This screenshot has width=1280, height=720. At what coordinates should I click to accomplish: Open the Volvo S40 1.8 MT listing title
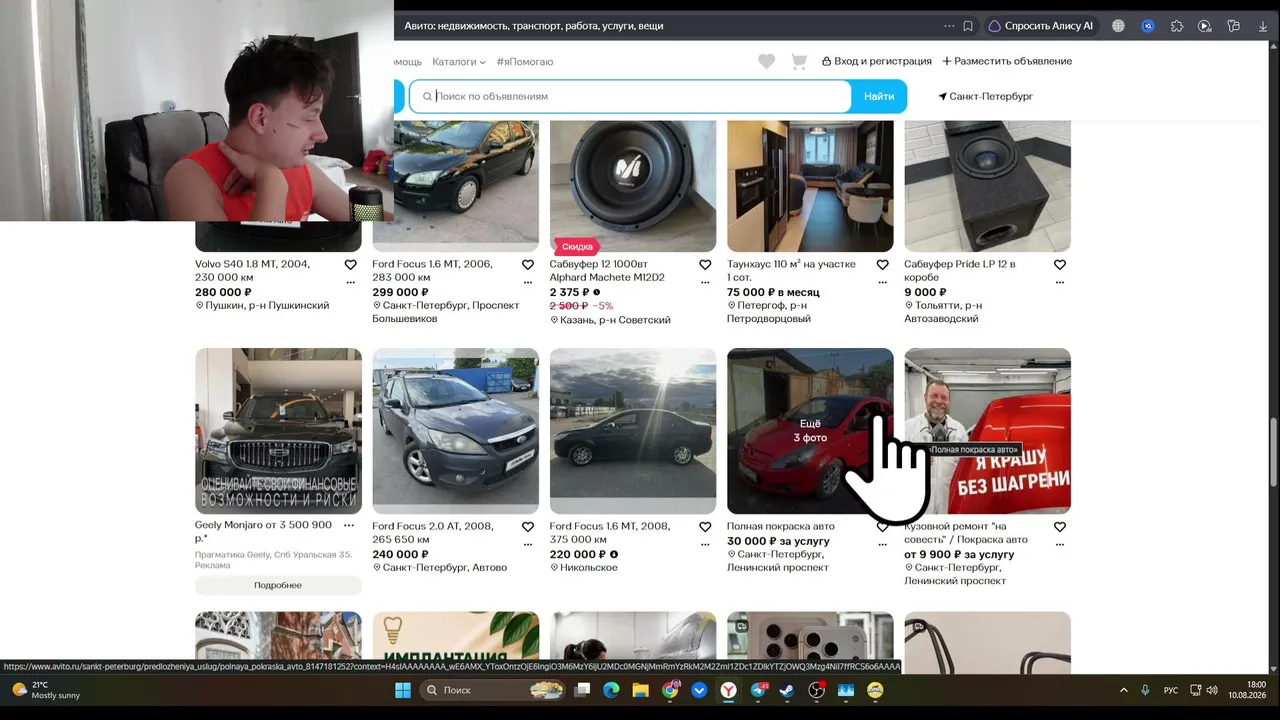click(x=252, y=271)
